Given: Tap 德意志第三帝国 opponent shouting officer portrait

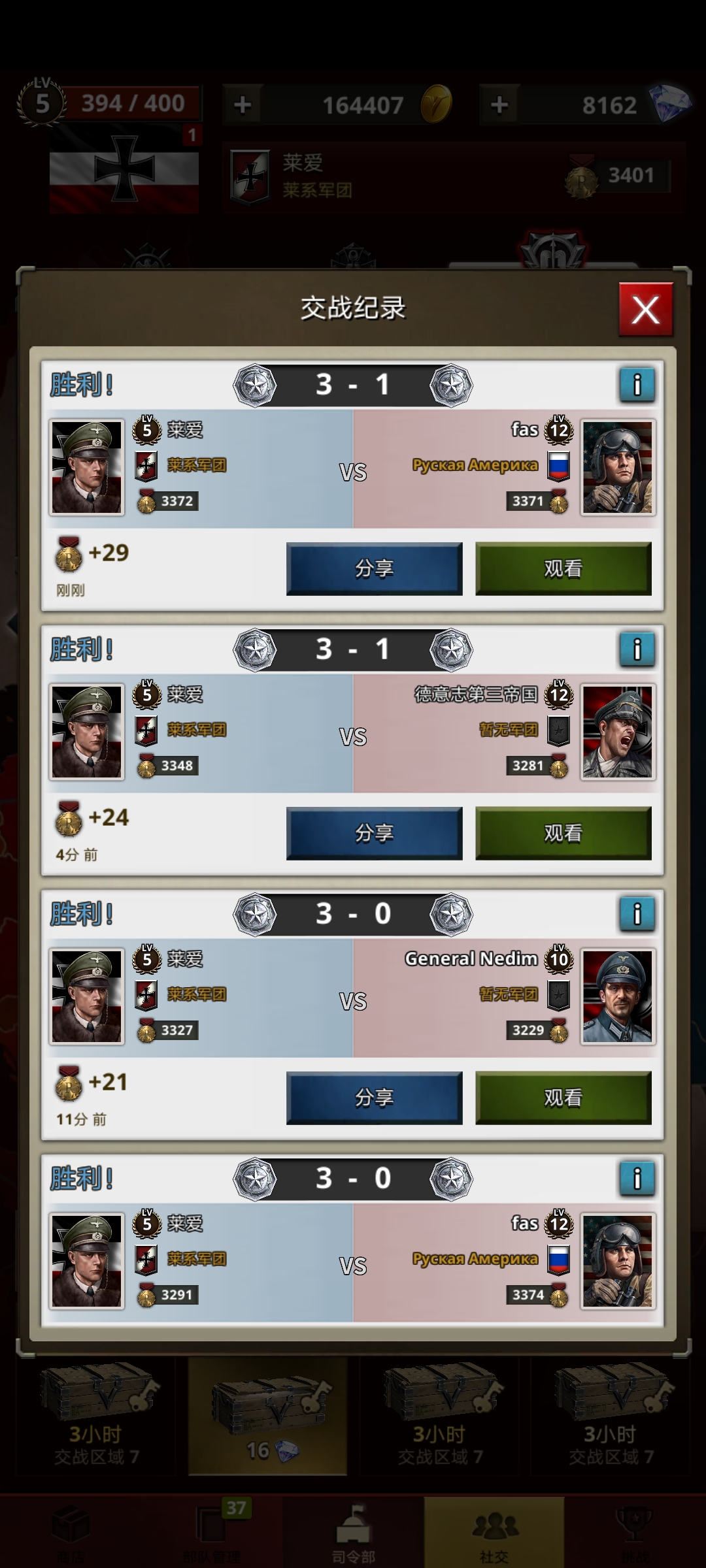Looking at the screenshot, I should pyautogui.click(x=618, y=732).
